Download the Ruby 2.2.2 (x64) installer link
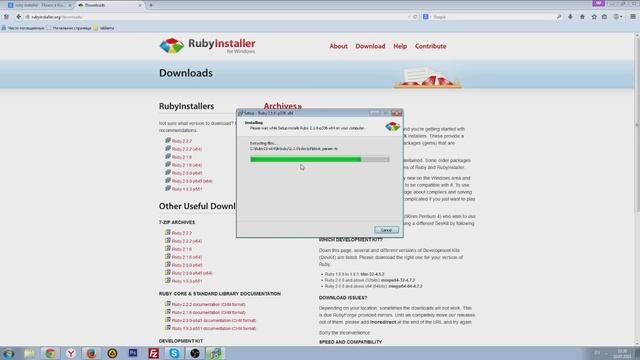 pyautogui.click(x=187, y=149)
